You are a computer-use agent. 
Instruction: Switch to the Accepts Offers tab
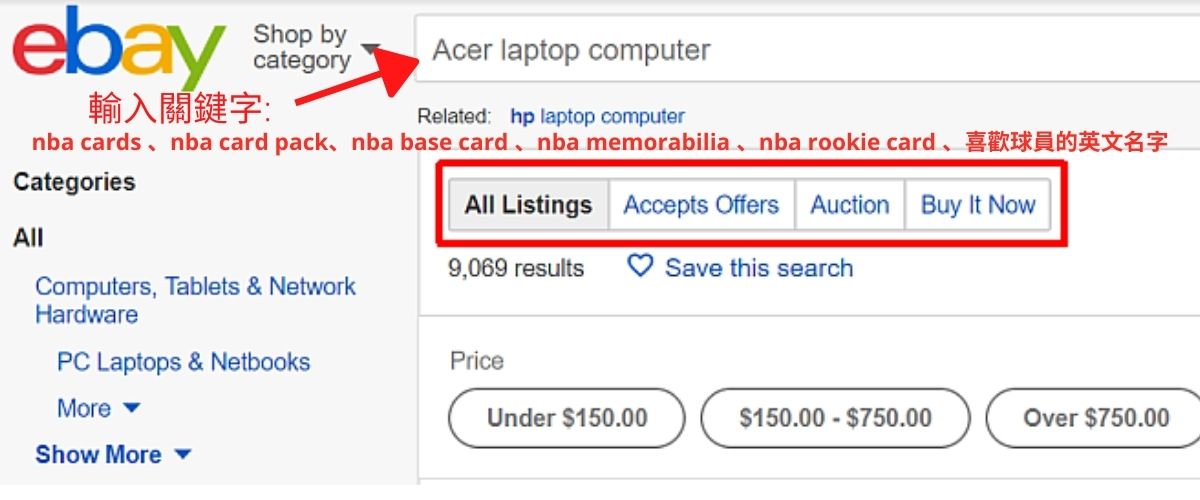coord(701,205)
